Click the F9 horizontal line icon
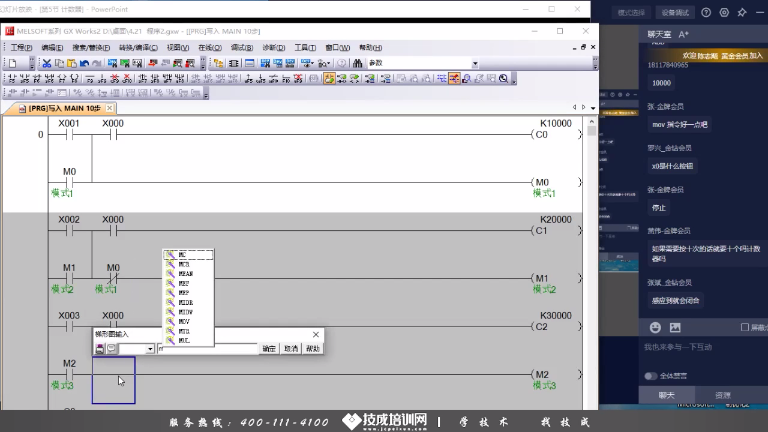768x432 pixels. 90,78
